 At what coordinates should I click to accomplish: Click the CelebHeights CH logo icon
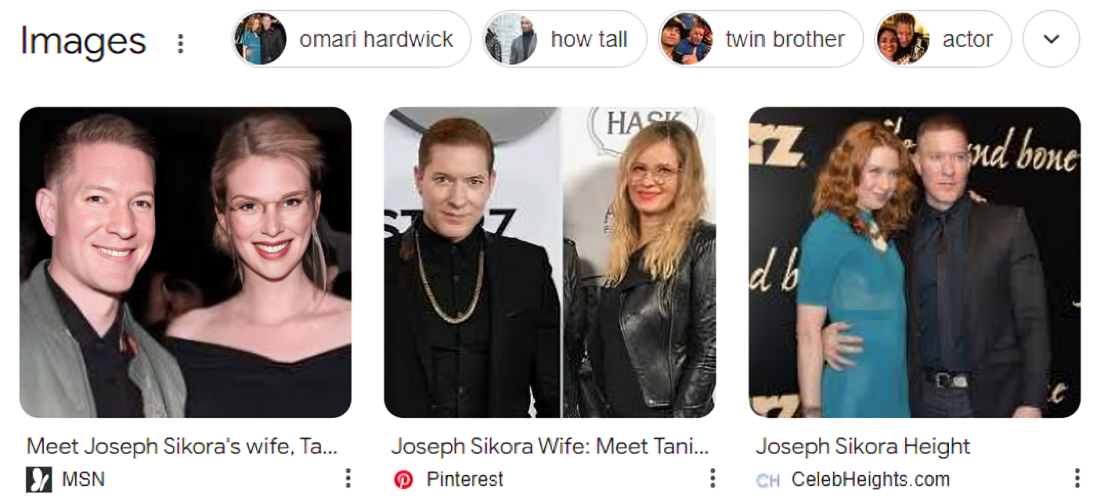point(768,481)
